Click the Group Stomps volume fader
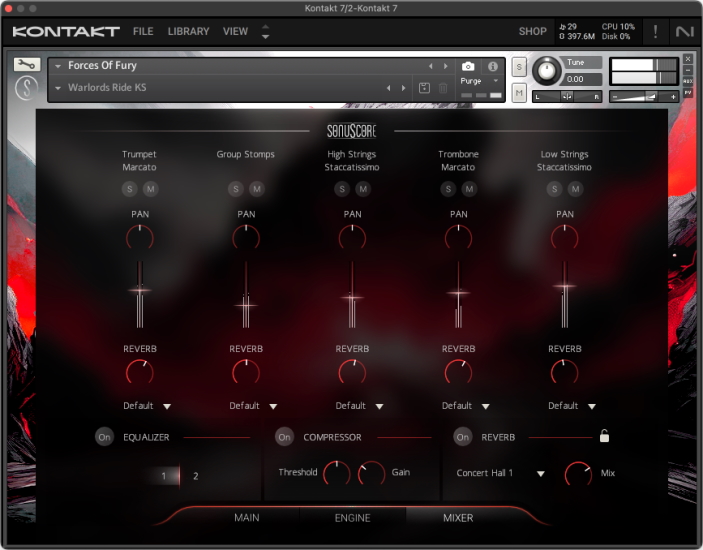This screenshot has height=550, width=703. pos(246,306)
